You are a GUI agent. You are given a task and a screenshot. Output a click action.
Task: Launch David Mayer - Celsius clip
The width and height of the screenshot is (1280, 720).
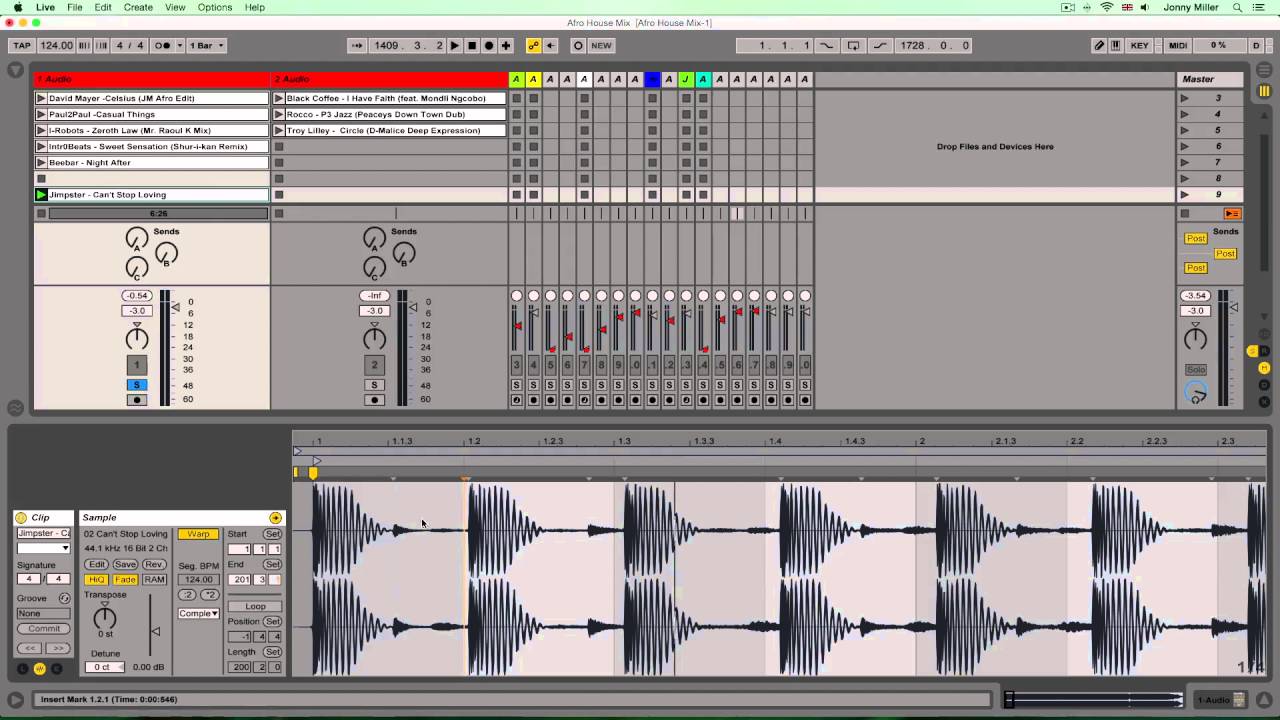point(41,98)
